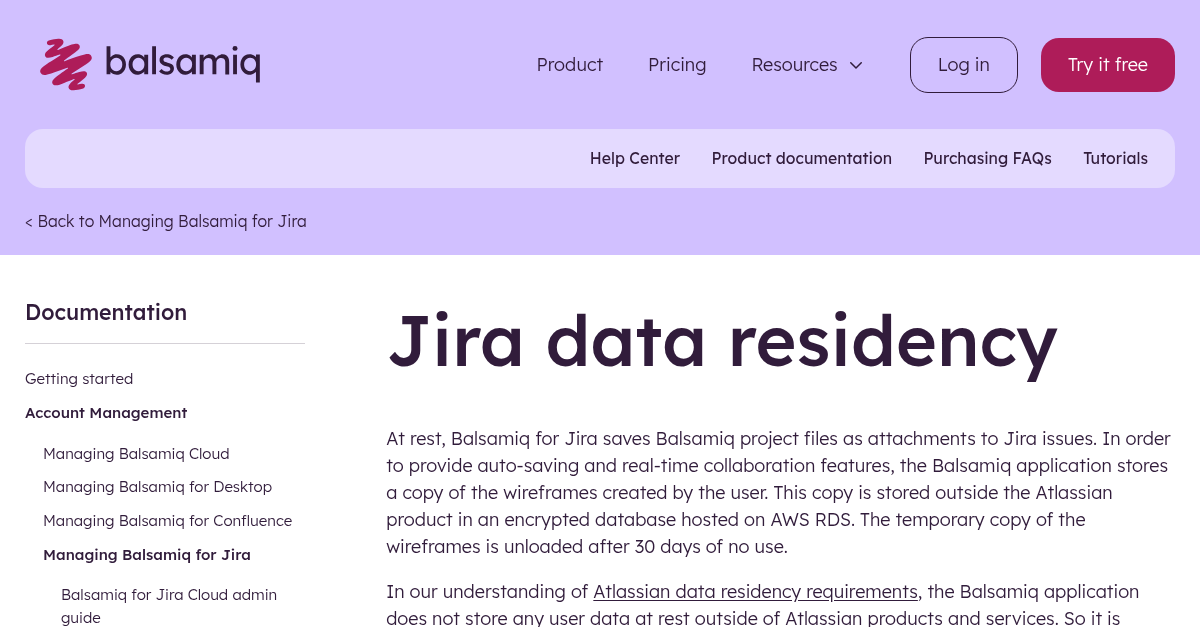This screenshot has height=627, width=1200.
Task: Expand the Resources dropdown
Action: (x=794, y=65)
